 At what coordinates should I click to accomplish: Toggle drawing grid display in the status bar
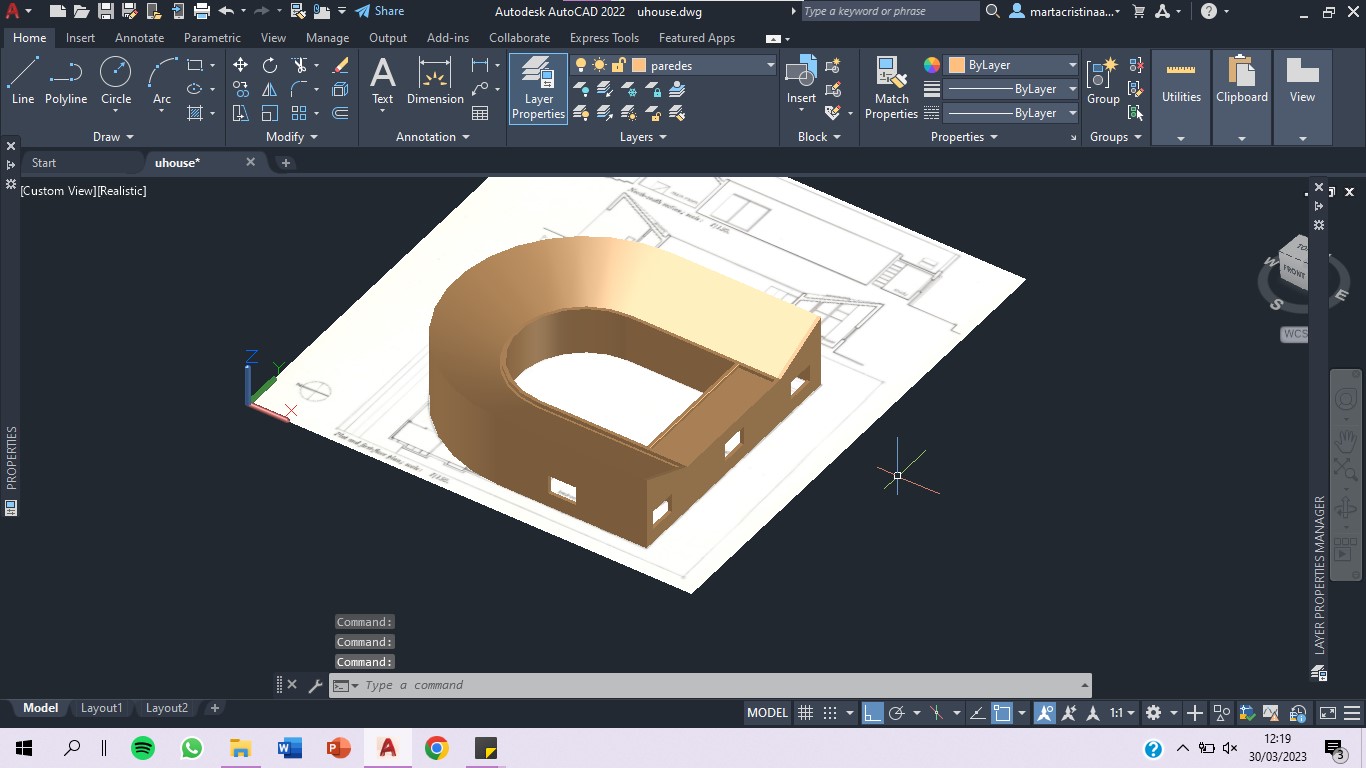tap(805, 713)
